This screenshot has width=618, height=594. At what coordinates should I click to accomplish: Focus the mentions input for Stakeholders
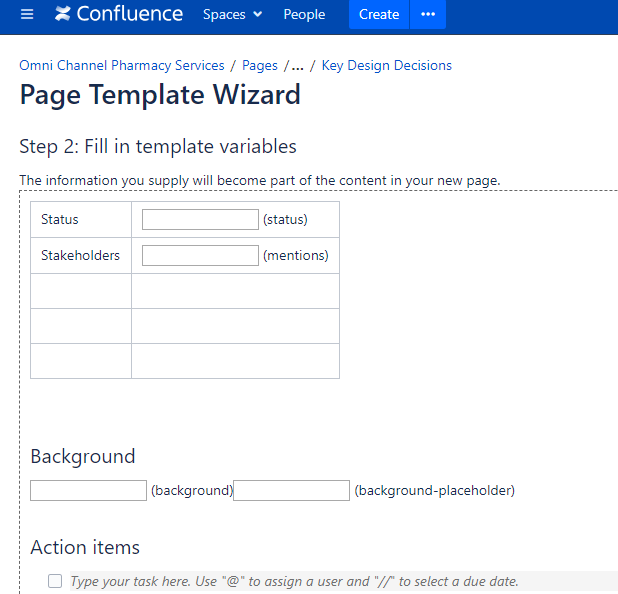point(200,255)
